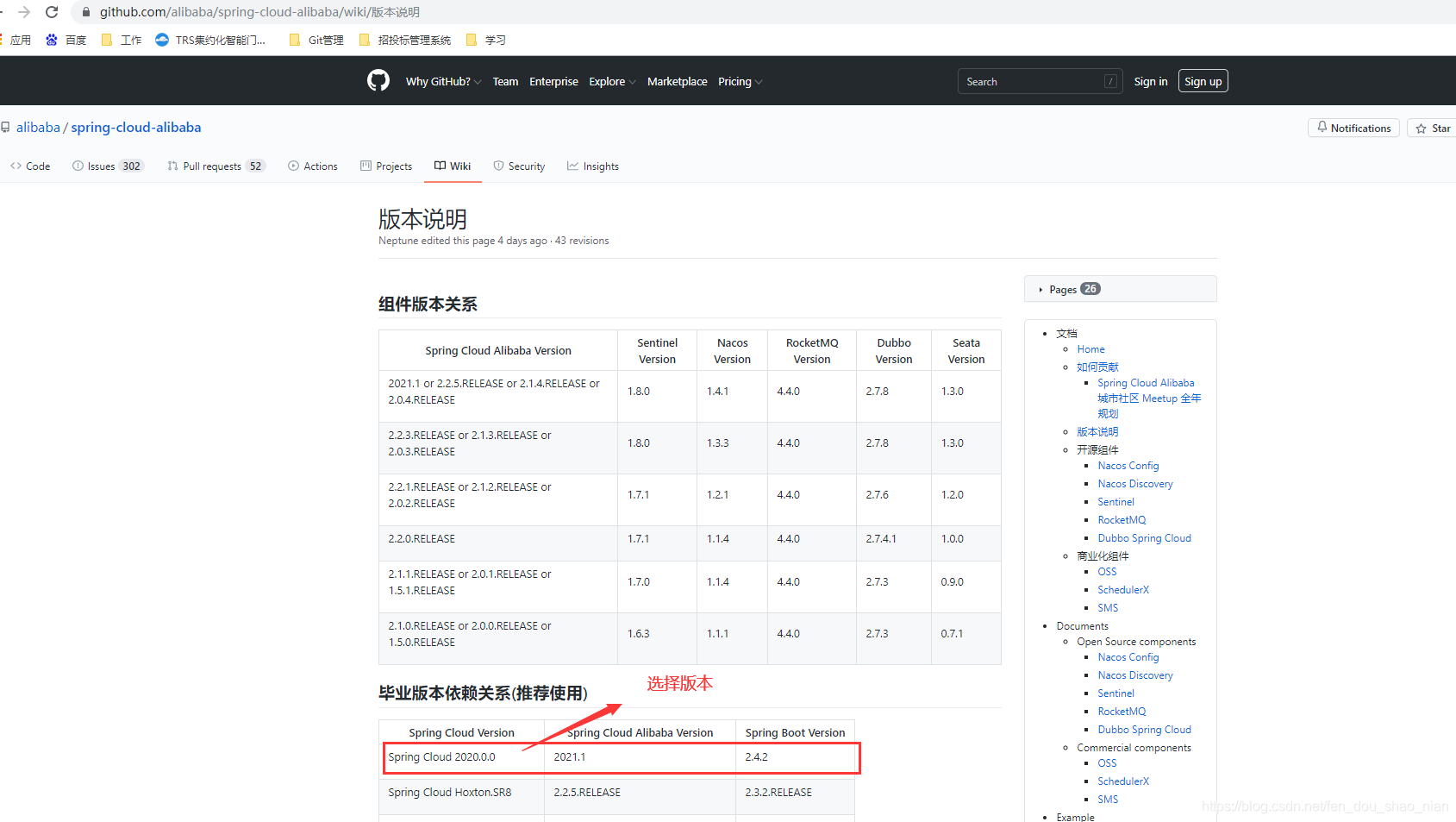Open the 百度 bookmark
This screenshot has width=1456, height=822.
click(x=66, y=40)
